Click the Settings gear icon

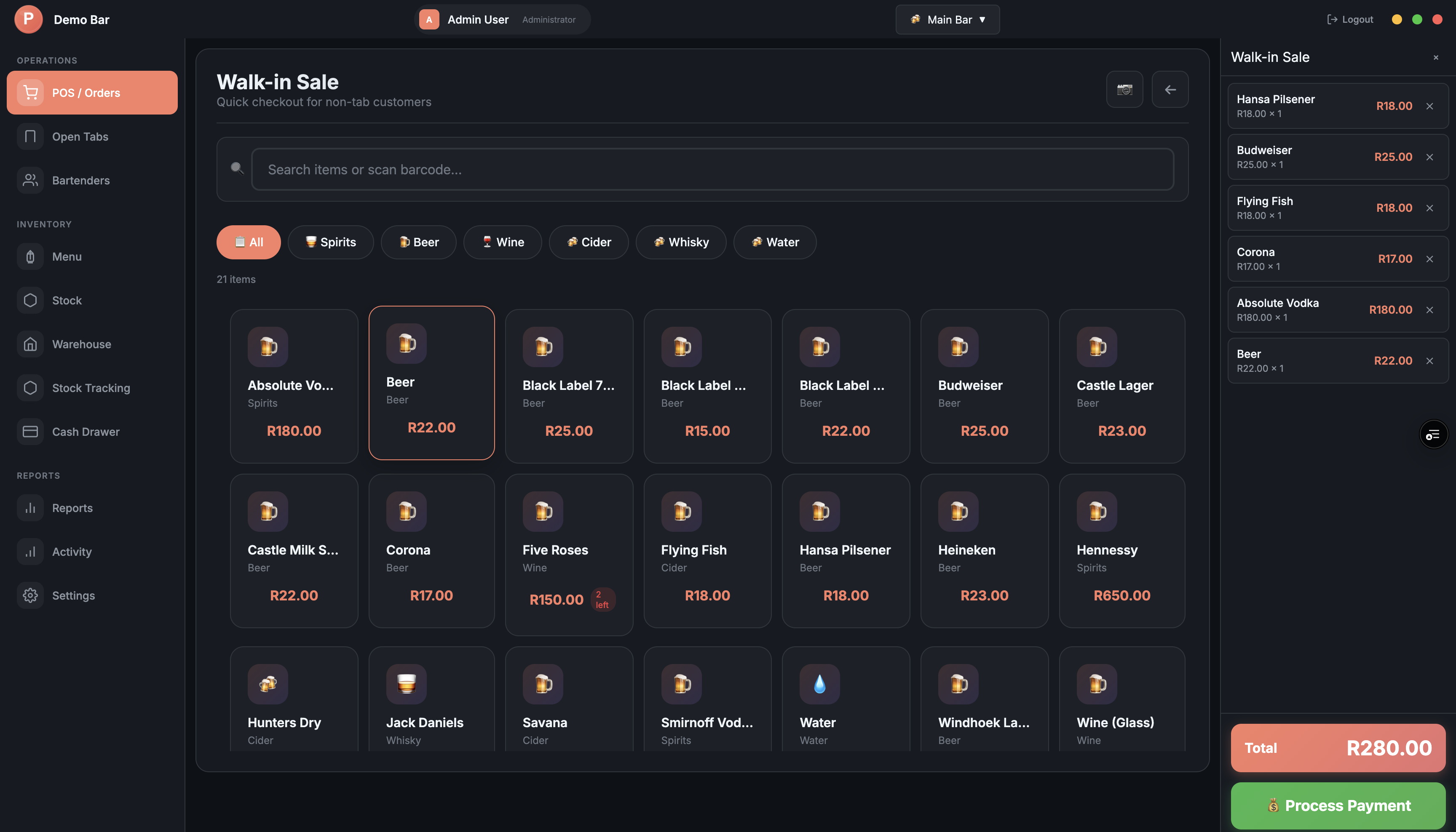(30, 595)
